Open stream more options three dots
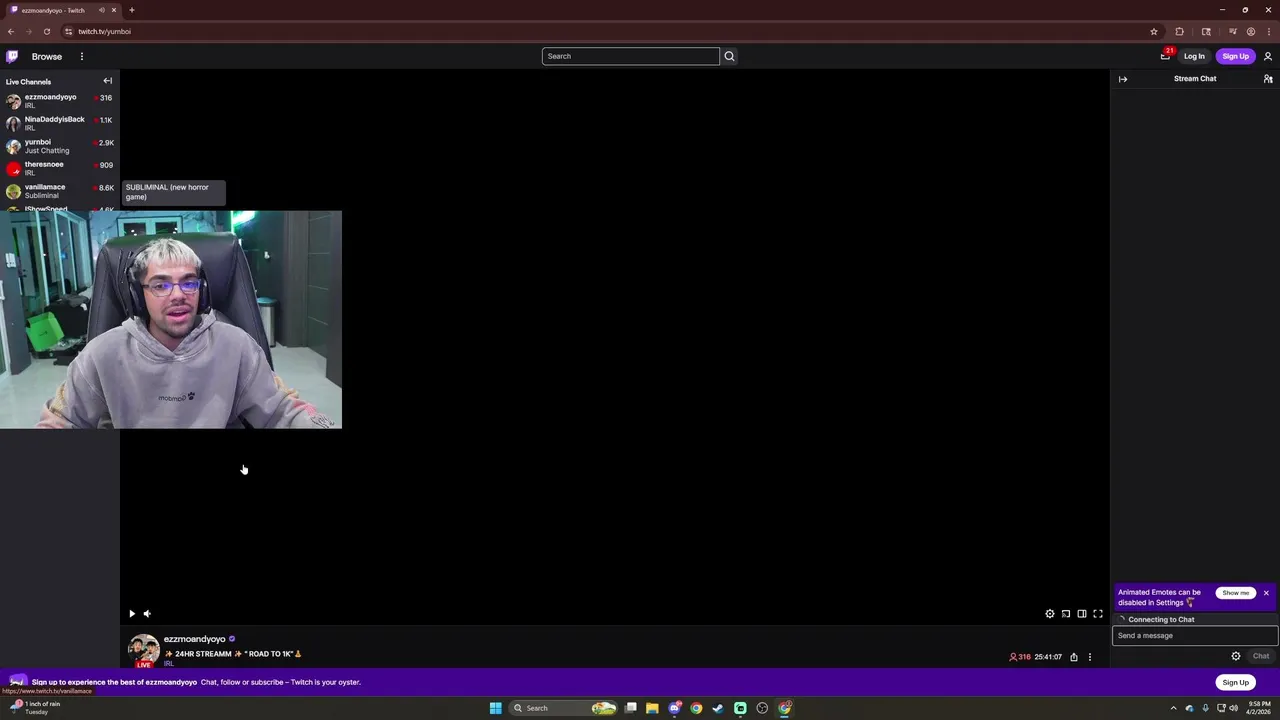This screenshot has height=720, width=1280. (1090, 657)
